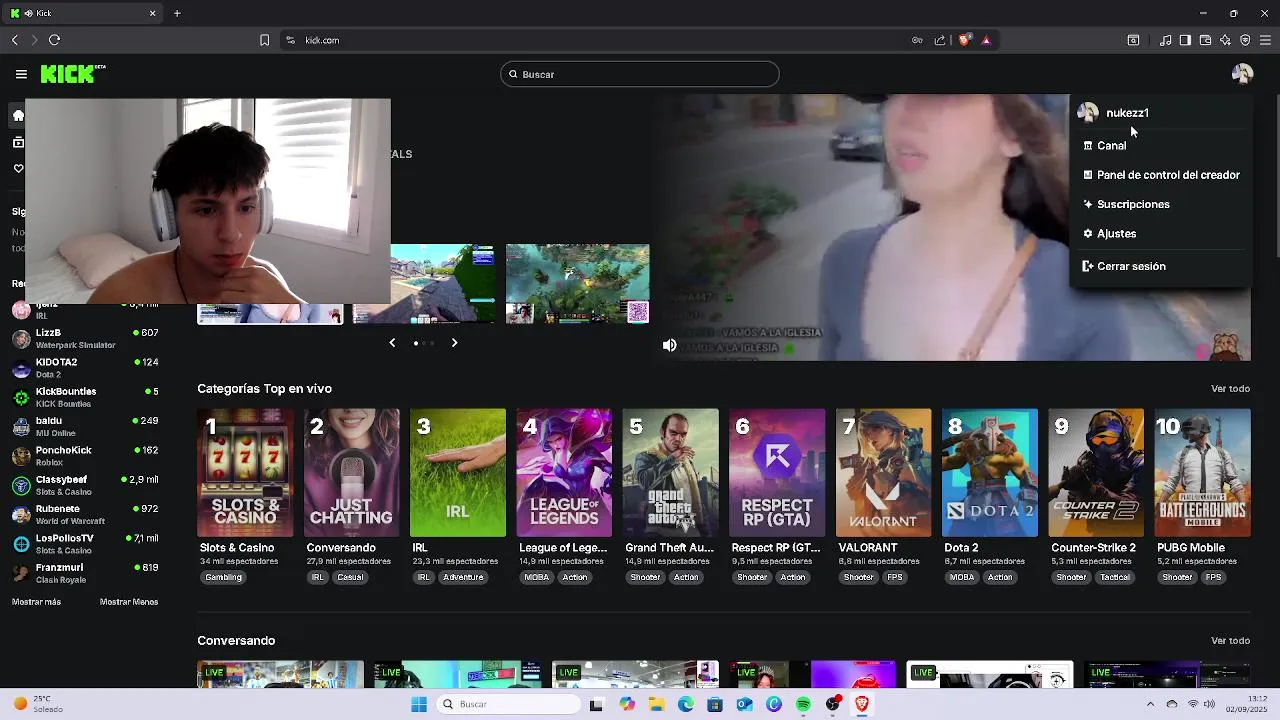Click the Following heart icon in the sidebar
This screenshot has width=1280, height=720.
tap(18, 168)
